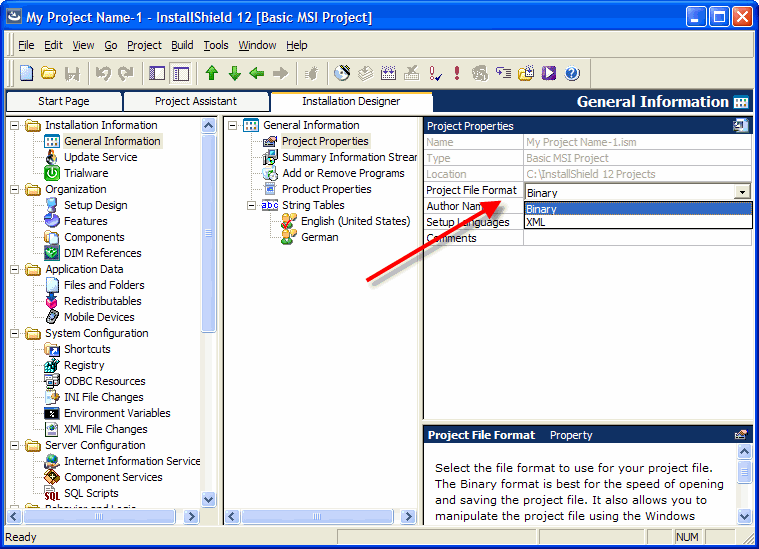Click the blue Help question mark icon
Viewport: 759px width, 549px height.
click(x=572, y=73)
